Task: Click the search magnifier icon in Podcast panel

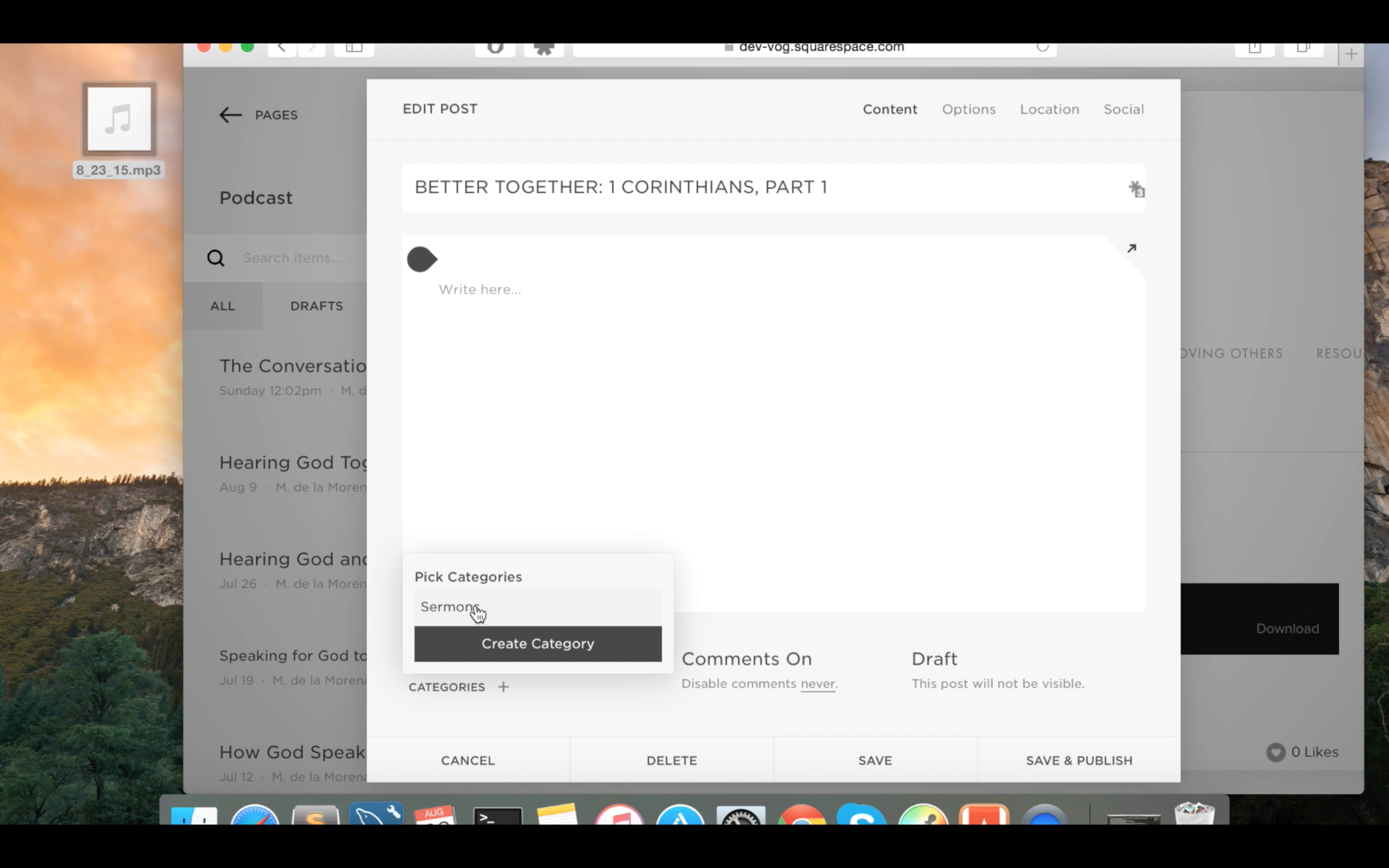Action: coord(216,258)
